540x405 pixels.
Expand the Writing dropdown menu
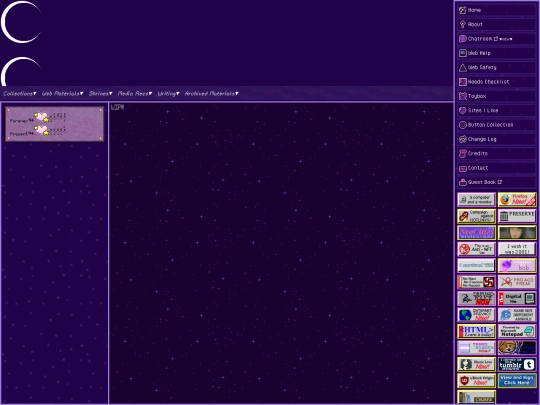click(168, 94)
